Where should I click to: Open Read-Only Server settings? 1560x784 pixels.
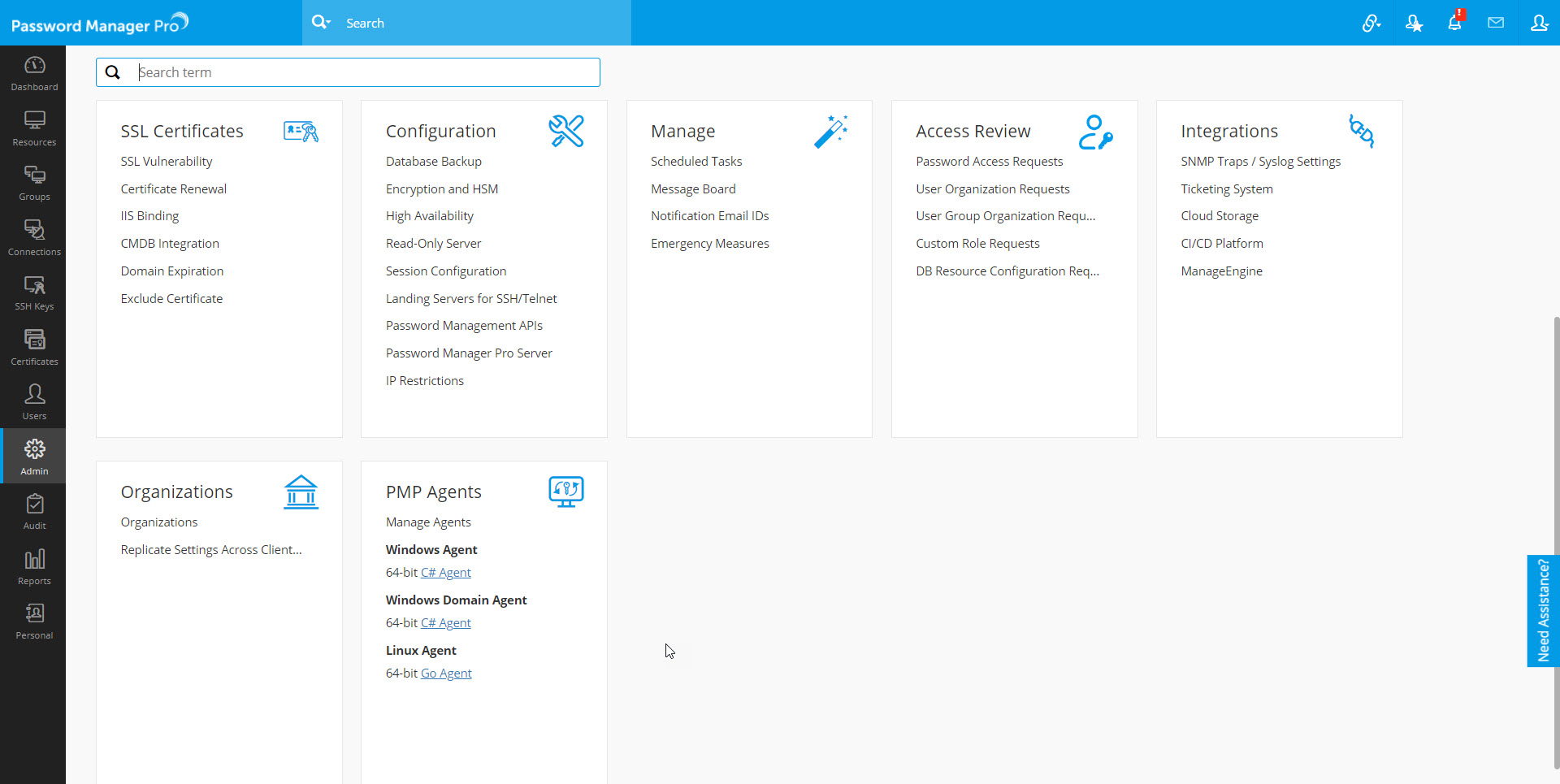[x=434, y=244]
